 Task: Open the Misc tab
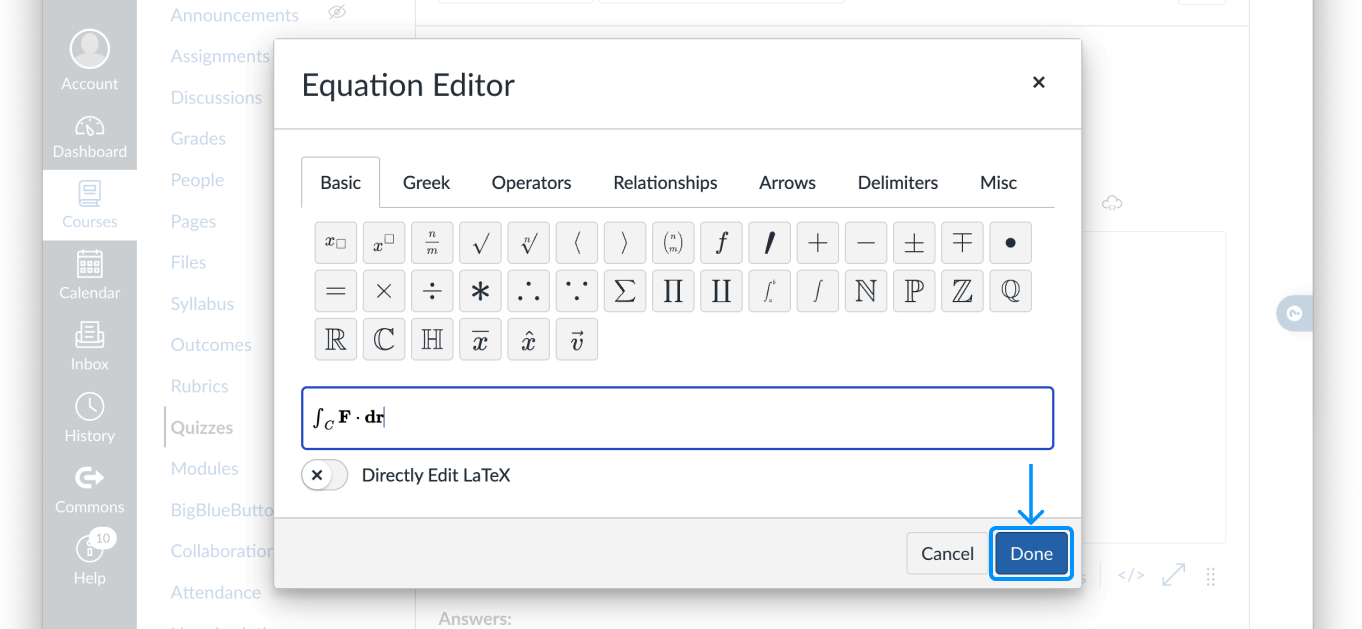998,182
